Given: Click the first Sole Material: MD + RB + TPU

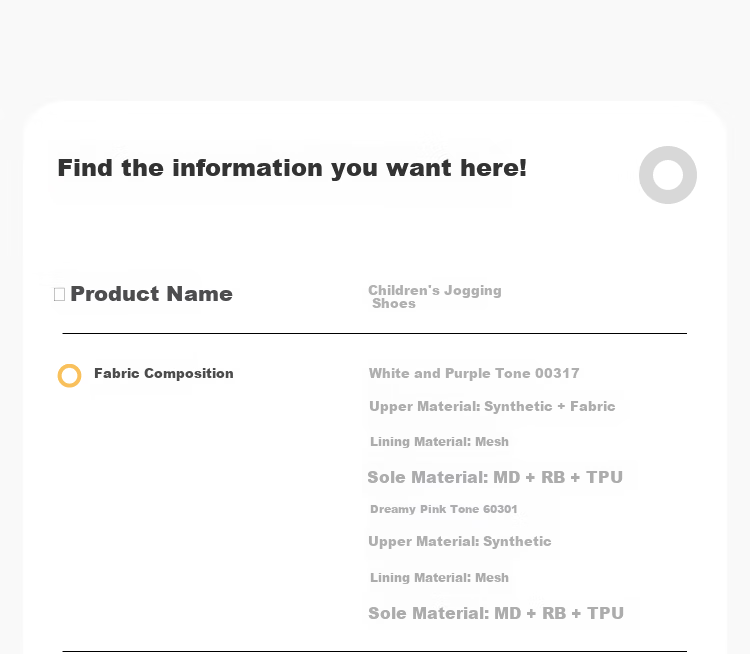Looking at the screenshot, I should click(x=495, y=477).
